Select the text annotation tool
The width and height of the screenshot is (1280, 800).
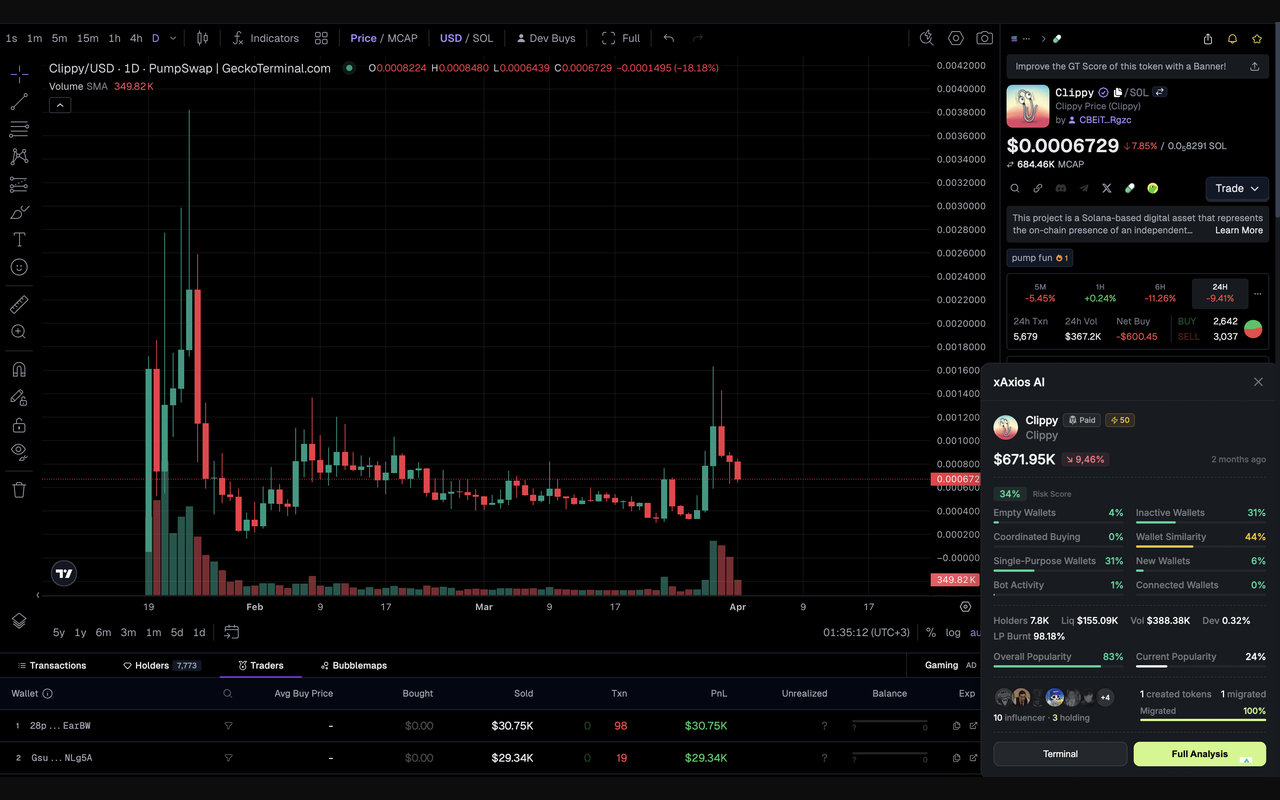tap(19, 240)
